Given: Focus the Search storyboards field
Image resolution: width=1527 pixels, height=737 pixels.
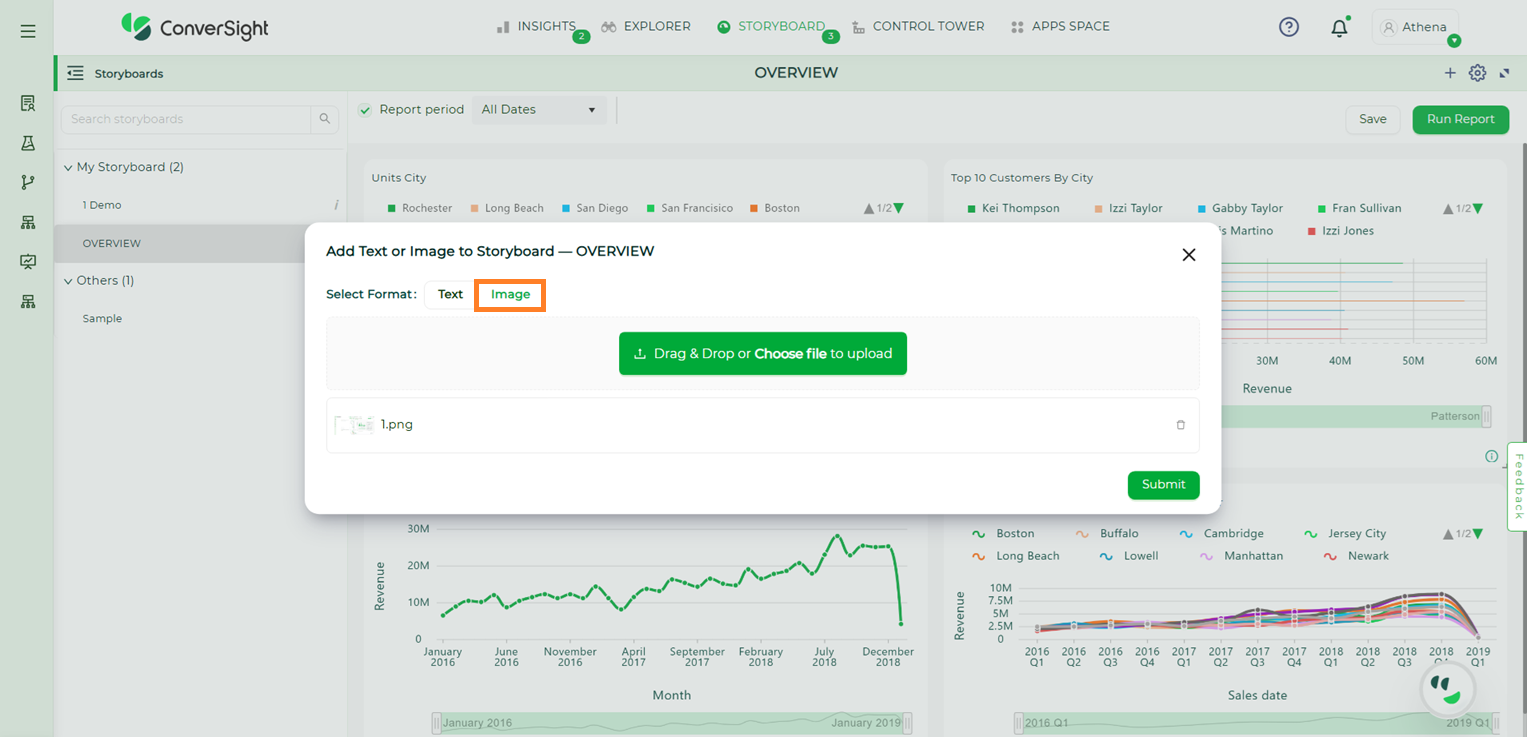Looking at the screenshot, I should 186,119.
